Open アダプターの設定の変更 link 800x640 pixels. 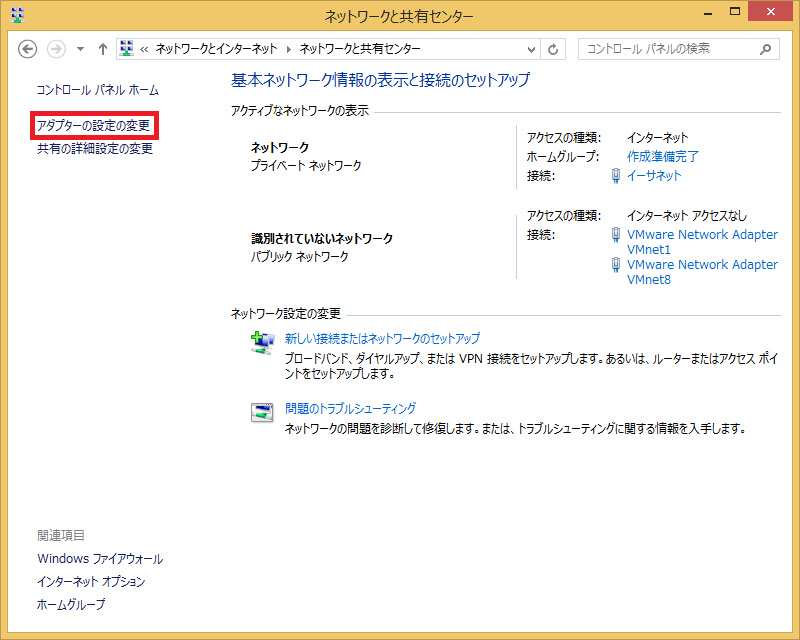(95, 126)
